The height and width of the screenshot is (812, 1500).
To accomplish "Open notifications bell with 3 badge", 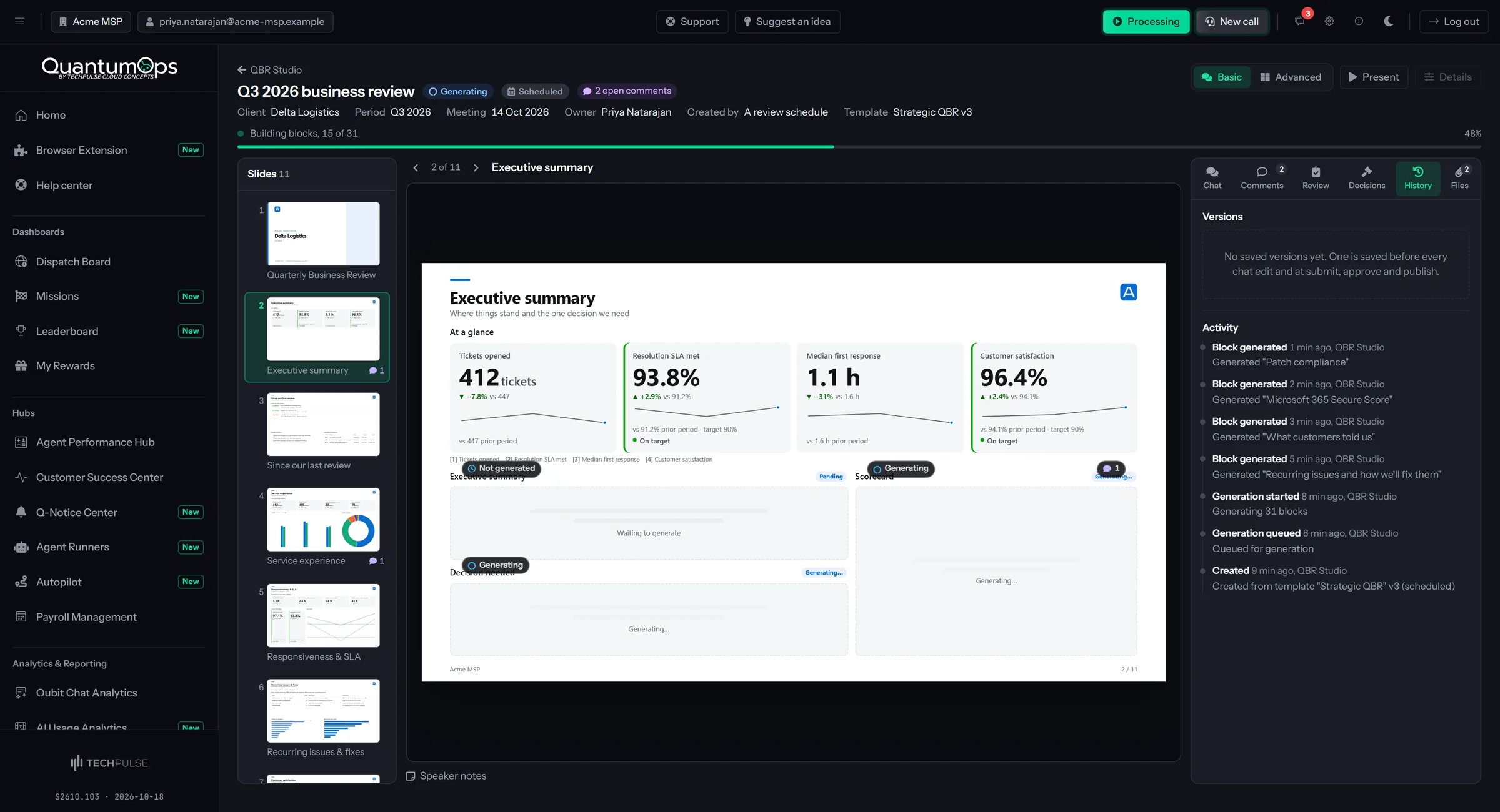I will 1300,21.
